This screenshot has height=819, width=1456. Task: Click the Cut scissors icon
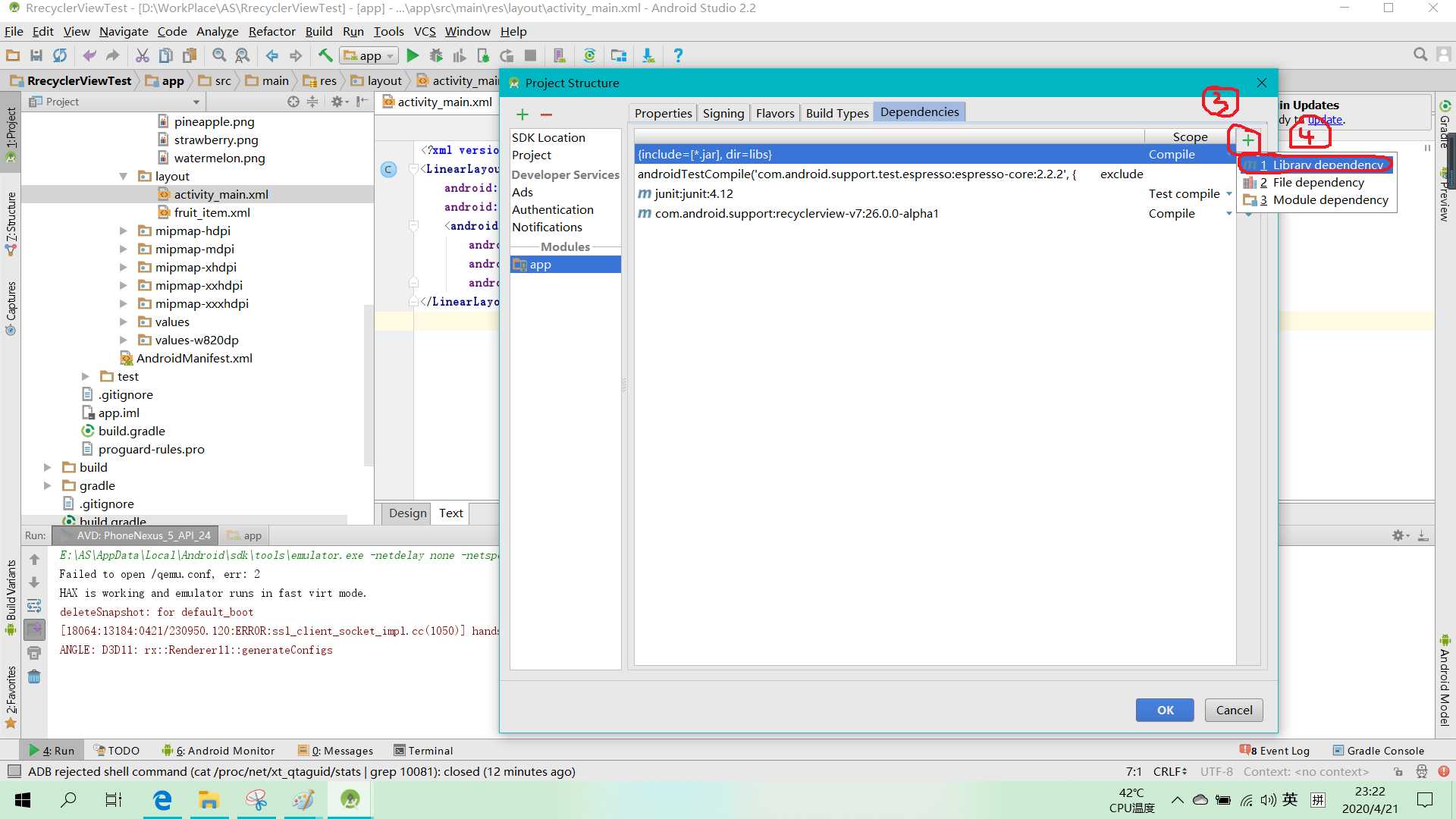pyautogui.click(x=142, y=55)
